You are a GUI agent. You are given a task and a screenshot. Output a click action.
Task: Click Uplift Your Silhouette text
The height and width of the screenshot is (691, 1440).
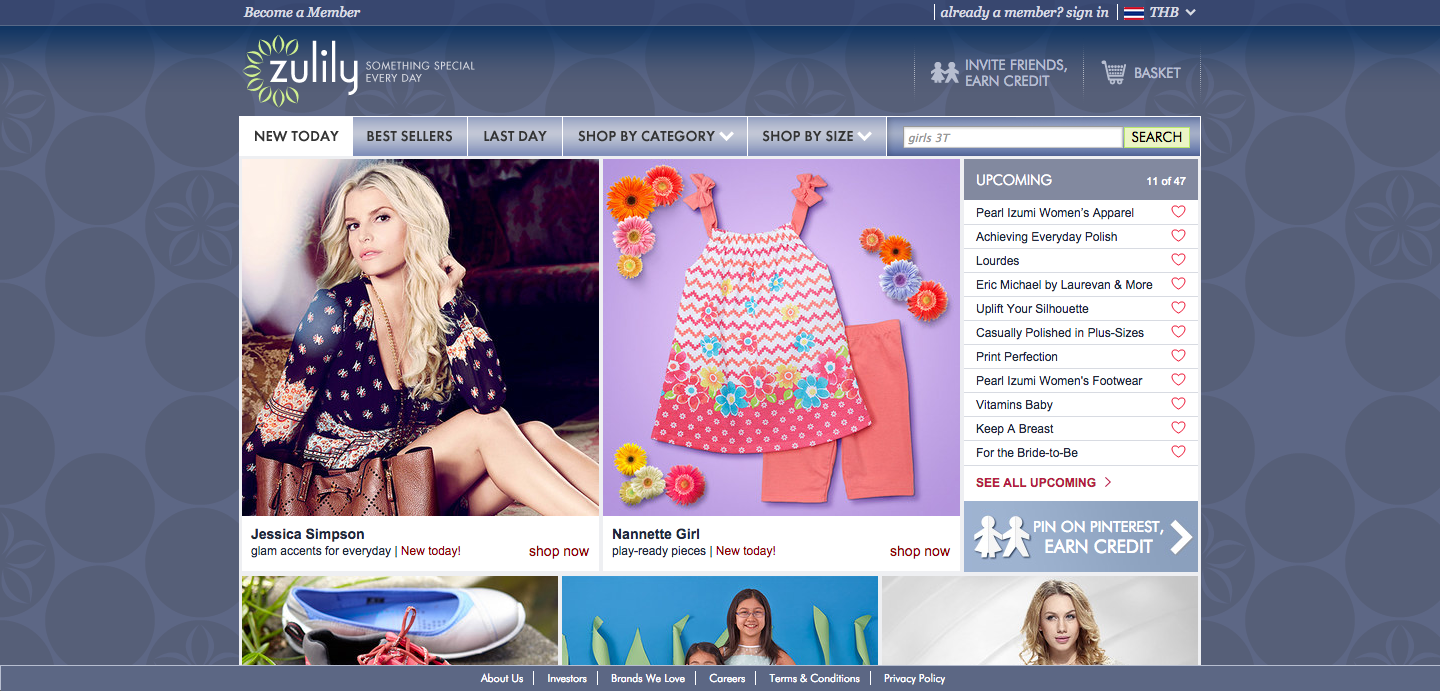pos(1032,309)
